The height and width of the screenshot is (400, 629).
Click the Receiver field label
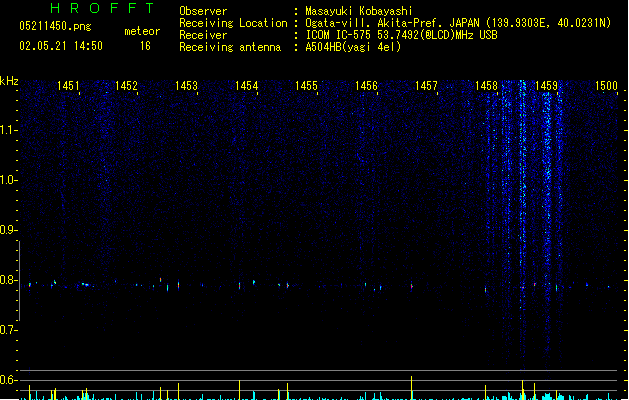pos(203,35)
